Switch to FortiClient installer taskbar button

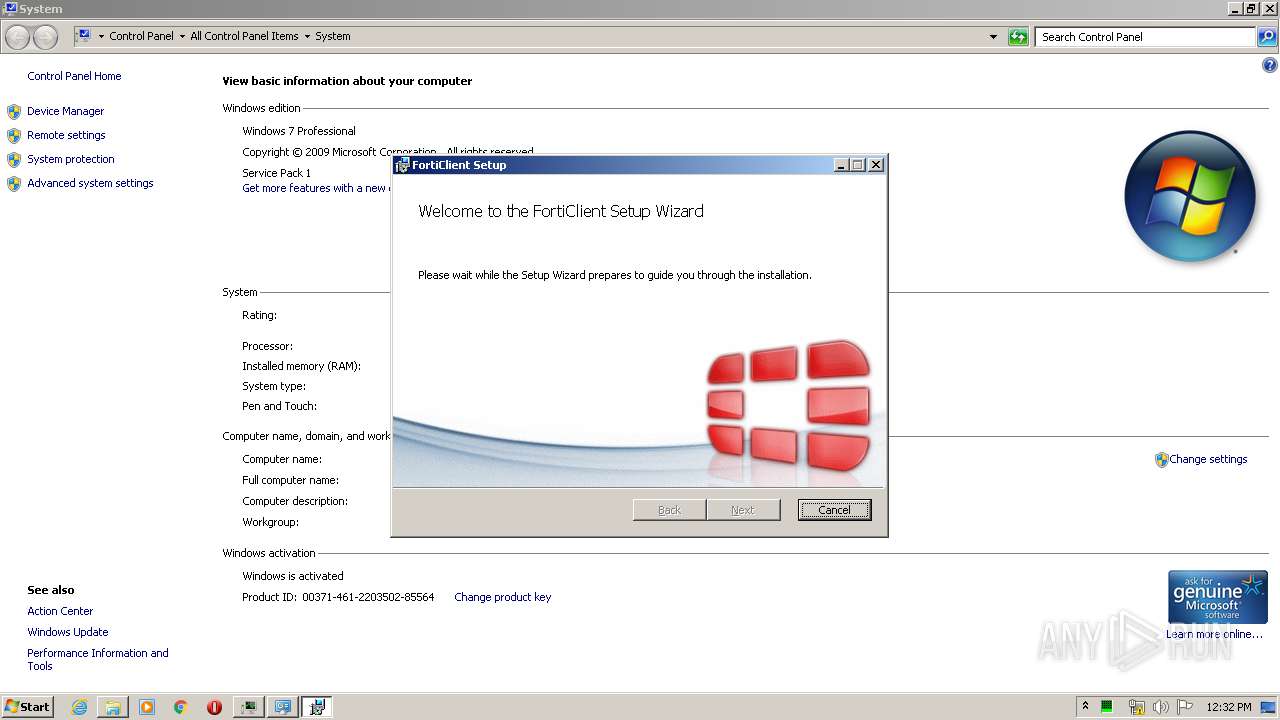[317, 707]
